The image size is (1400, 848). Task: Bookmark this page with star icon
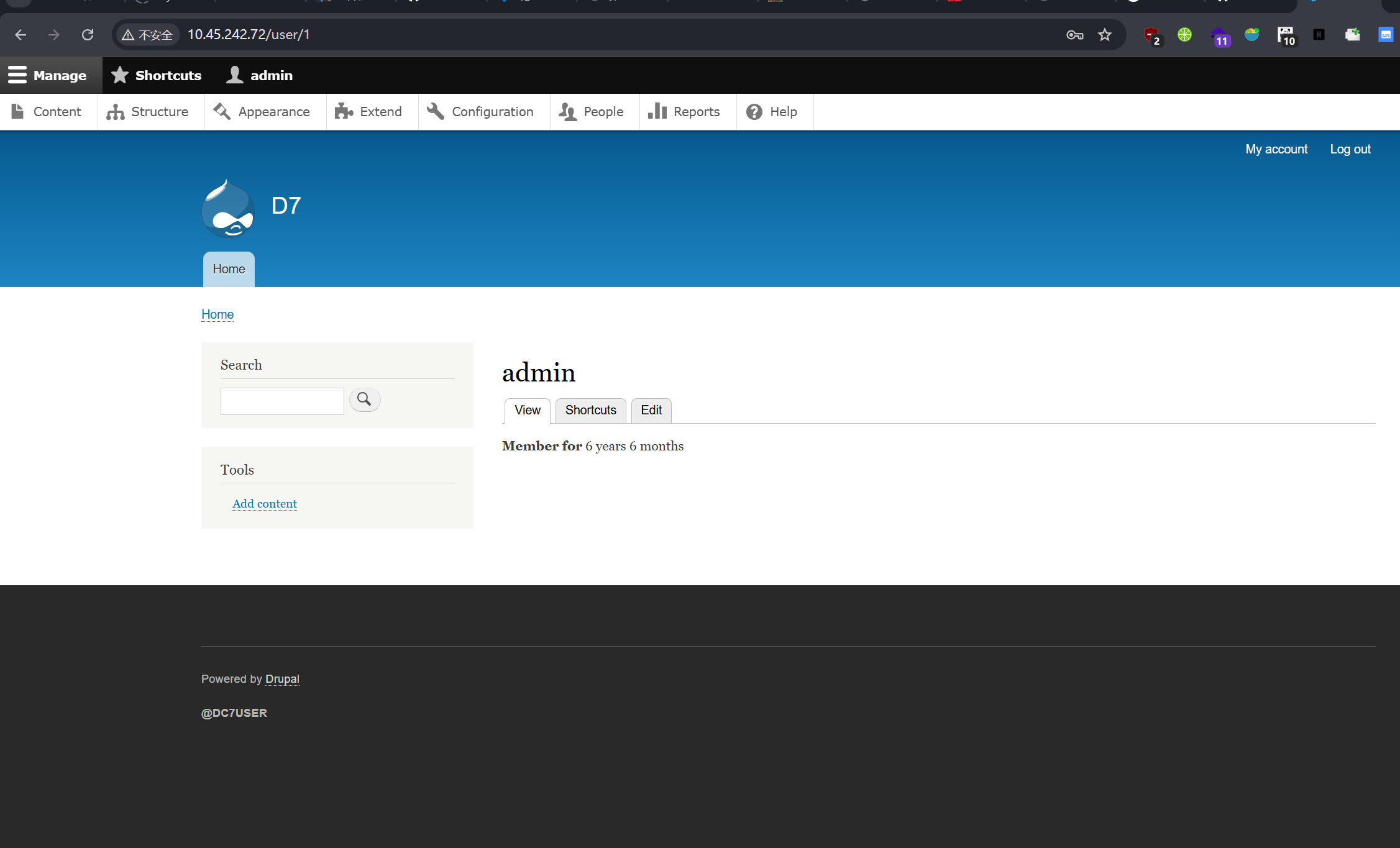point(1104,35)
